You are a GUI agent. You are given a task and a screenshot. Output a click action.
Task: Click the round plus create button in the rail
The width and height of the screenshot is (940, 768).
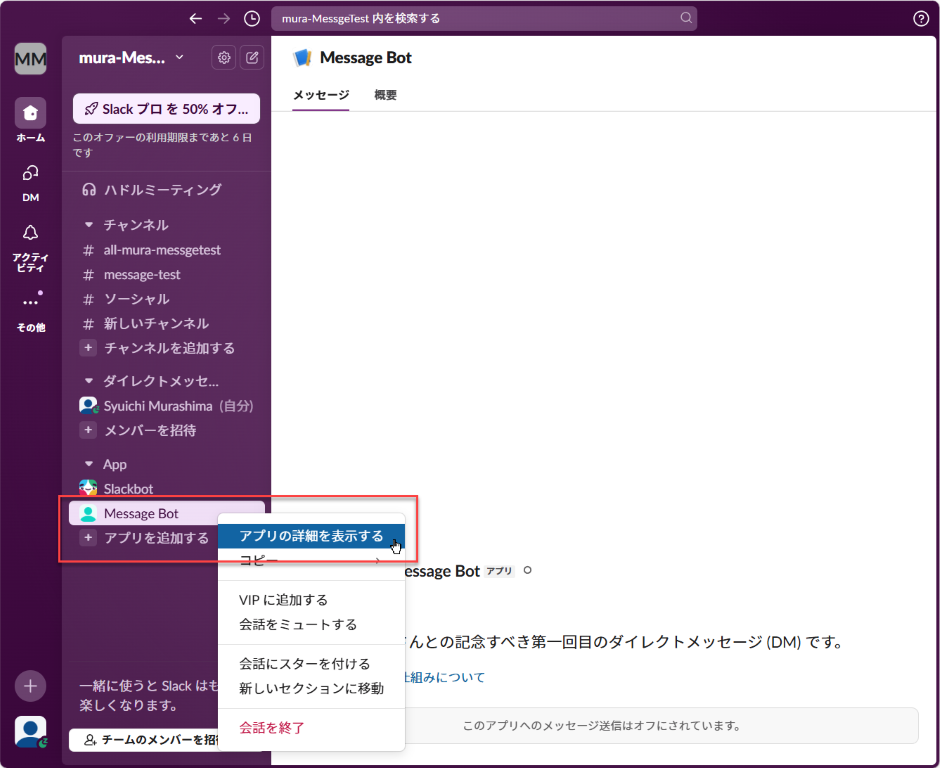(31, 686)
